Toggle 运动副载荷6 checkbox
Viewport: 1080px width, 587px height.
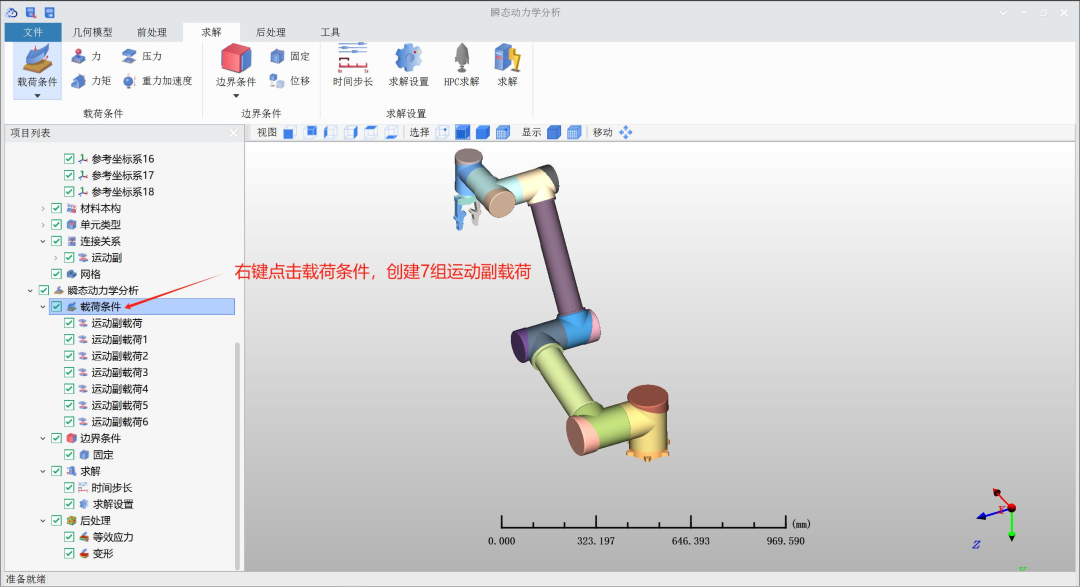[x=69, y=422]
